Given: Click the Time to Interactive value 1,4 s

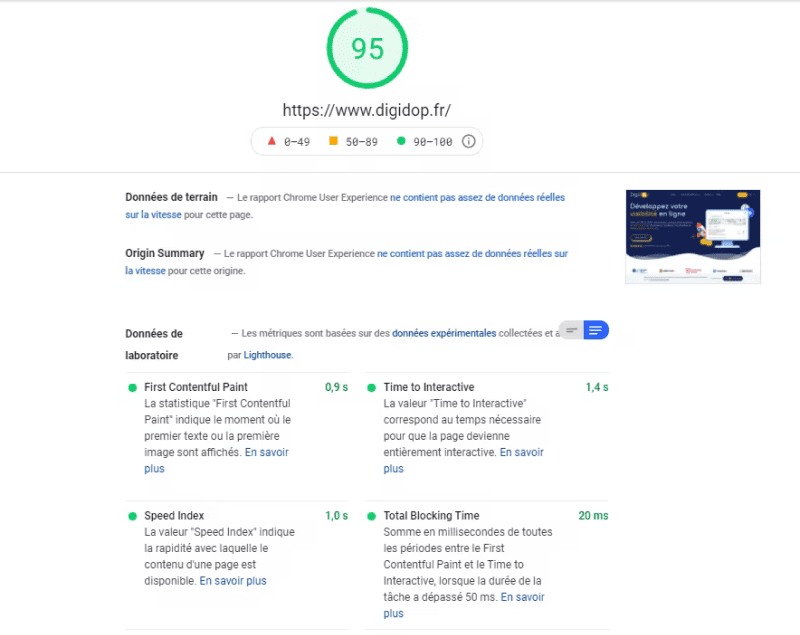Looking at the screenshot, I should (x=597, y=387).
